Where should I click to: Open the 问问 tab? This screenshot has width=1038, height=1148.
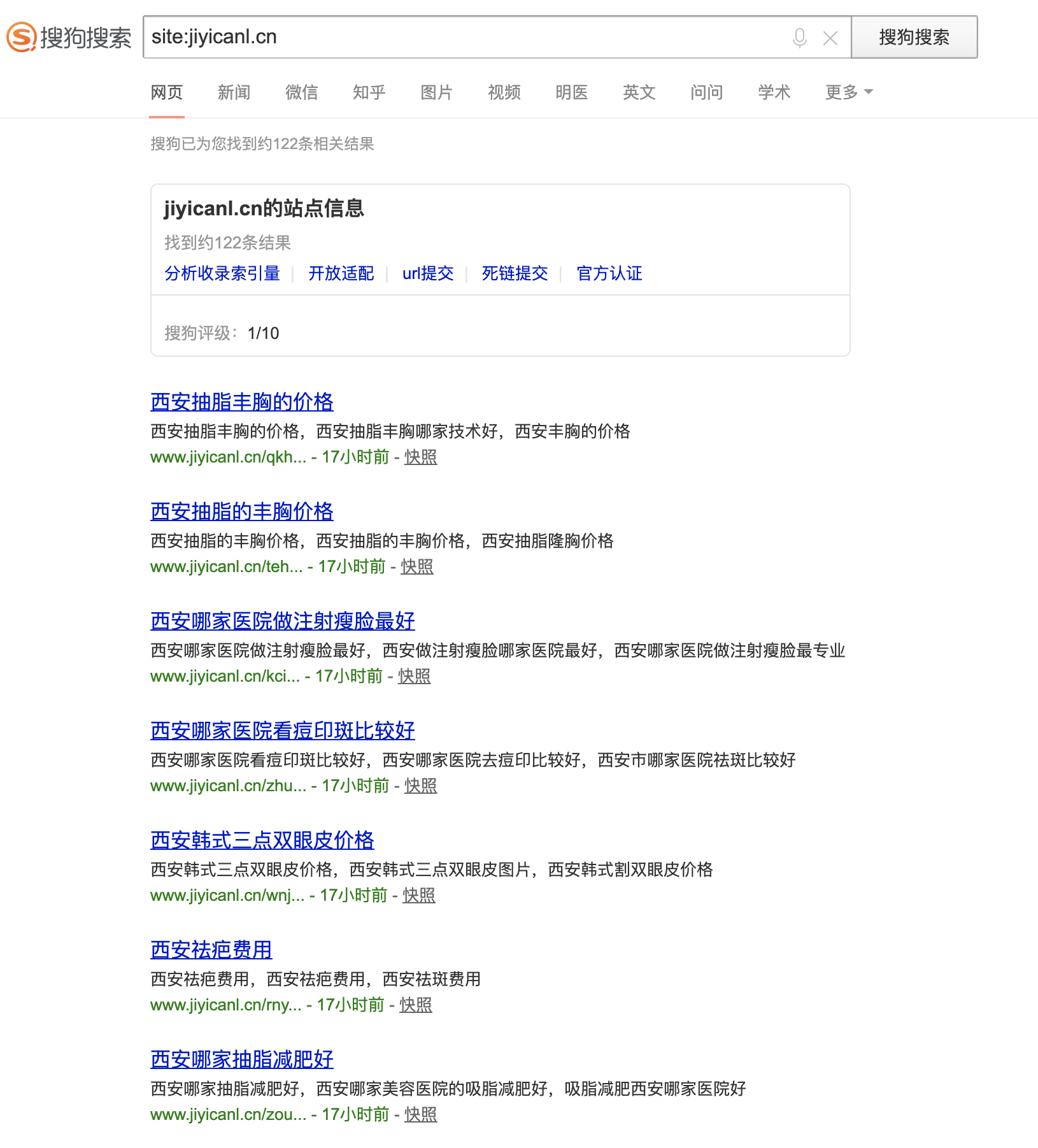[707, 92]
